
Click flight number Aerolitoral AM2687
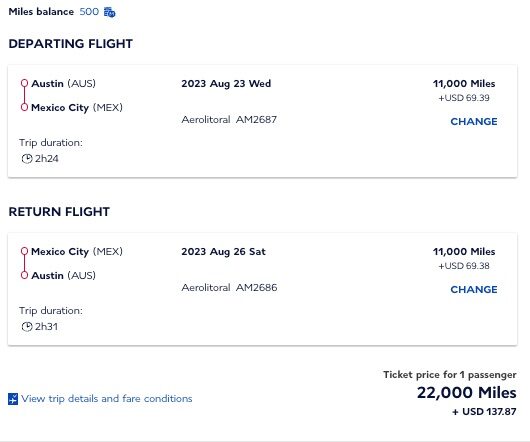pos(229,119)
